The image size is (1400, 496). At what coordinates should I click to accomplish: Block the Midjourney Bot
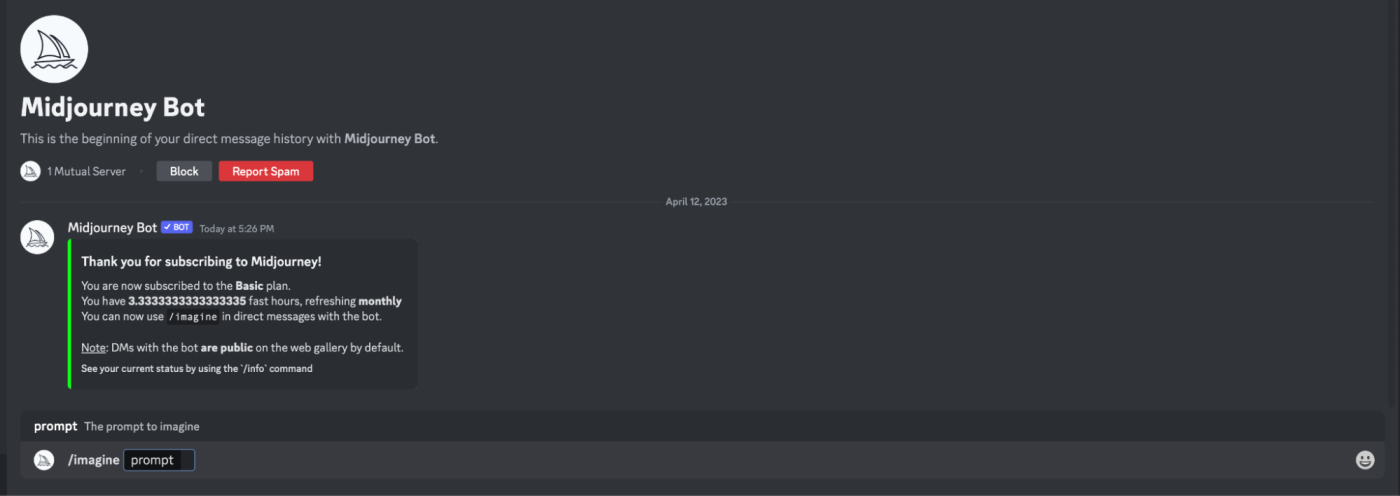pos(184,171)
